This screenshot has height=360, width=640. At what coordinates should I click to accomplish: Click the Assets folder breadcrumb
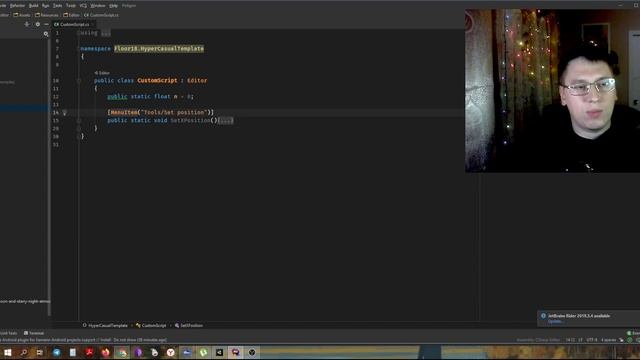coord(22,15)
